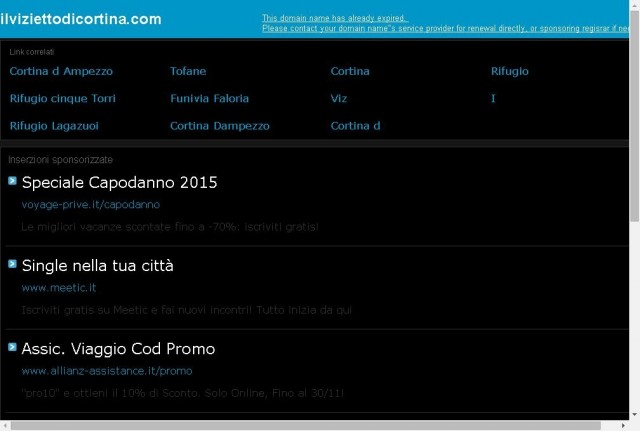
Task: Click vertical scrollbar down arrow
Action: coord(634,415)
